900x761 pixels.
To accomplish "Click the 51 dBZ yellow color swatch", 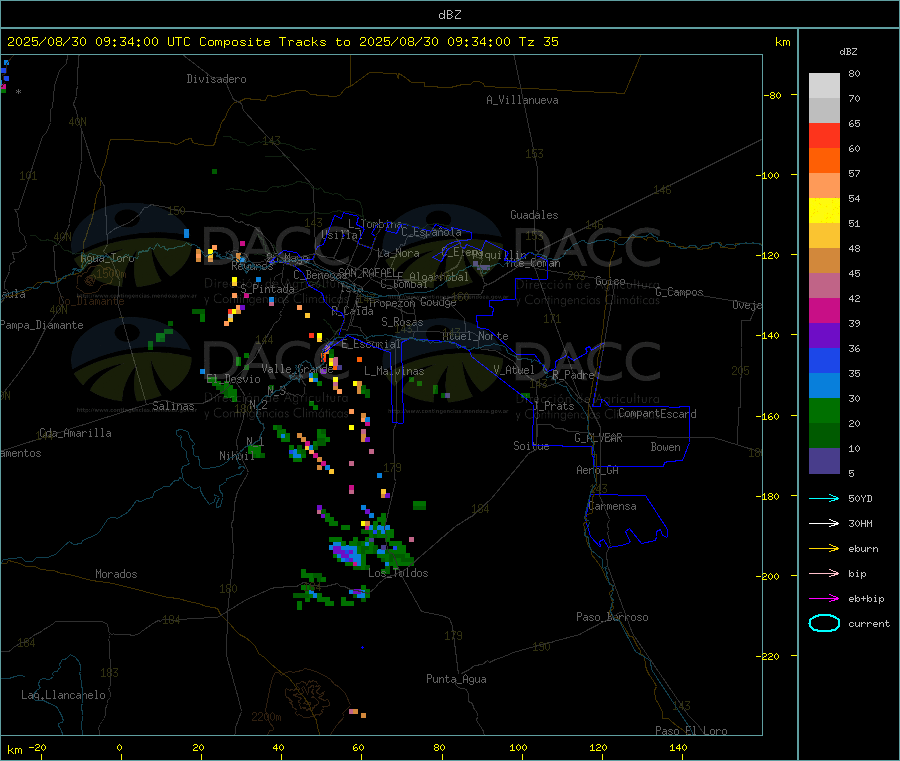I will tap(824, 211).
